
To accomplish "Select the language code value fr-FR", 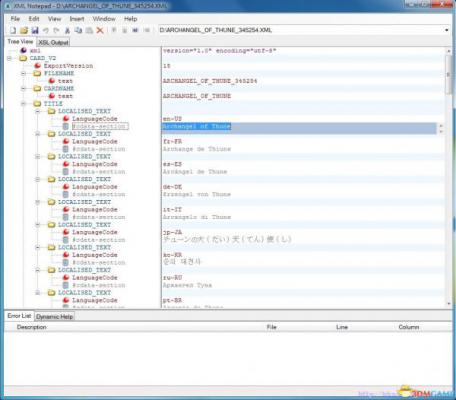I will point(172,141).
